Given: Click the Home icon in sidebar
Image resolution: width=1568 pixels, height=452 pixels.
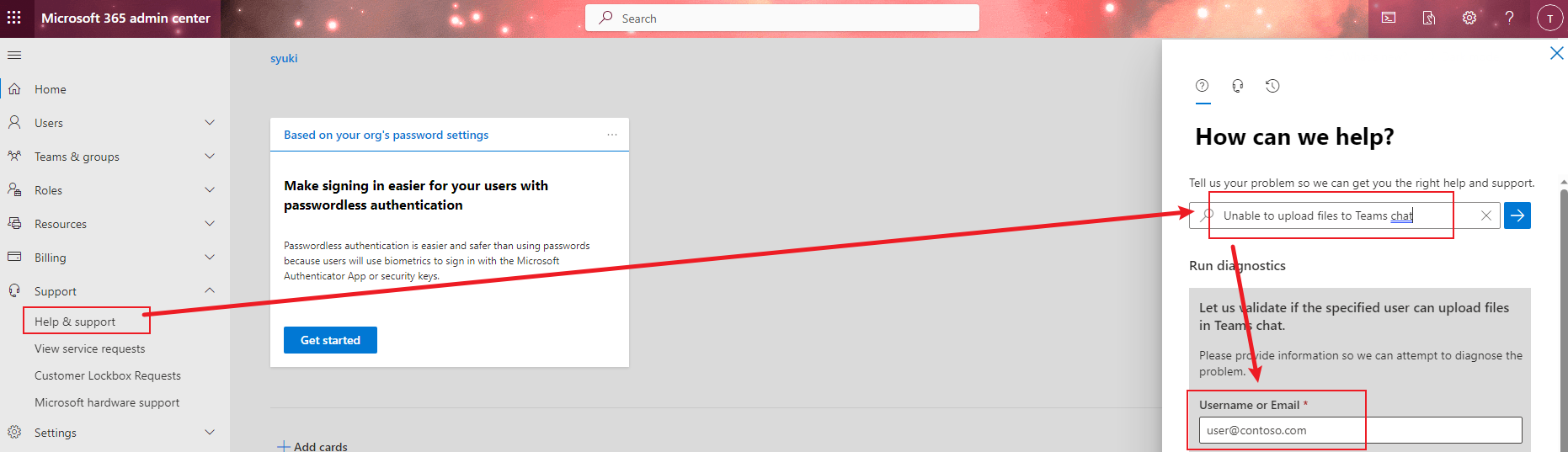Looking at the screenshot, I should pyautogui.click(x=14, y=88).
